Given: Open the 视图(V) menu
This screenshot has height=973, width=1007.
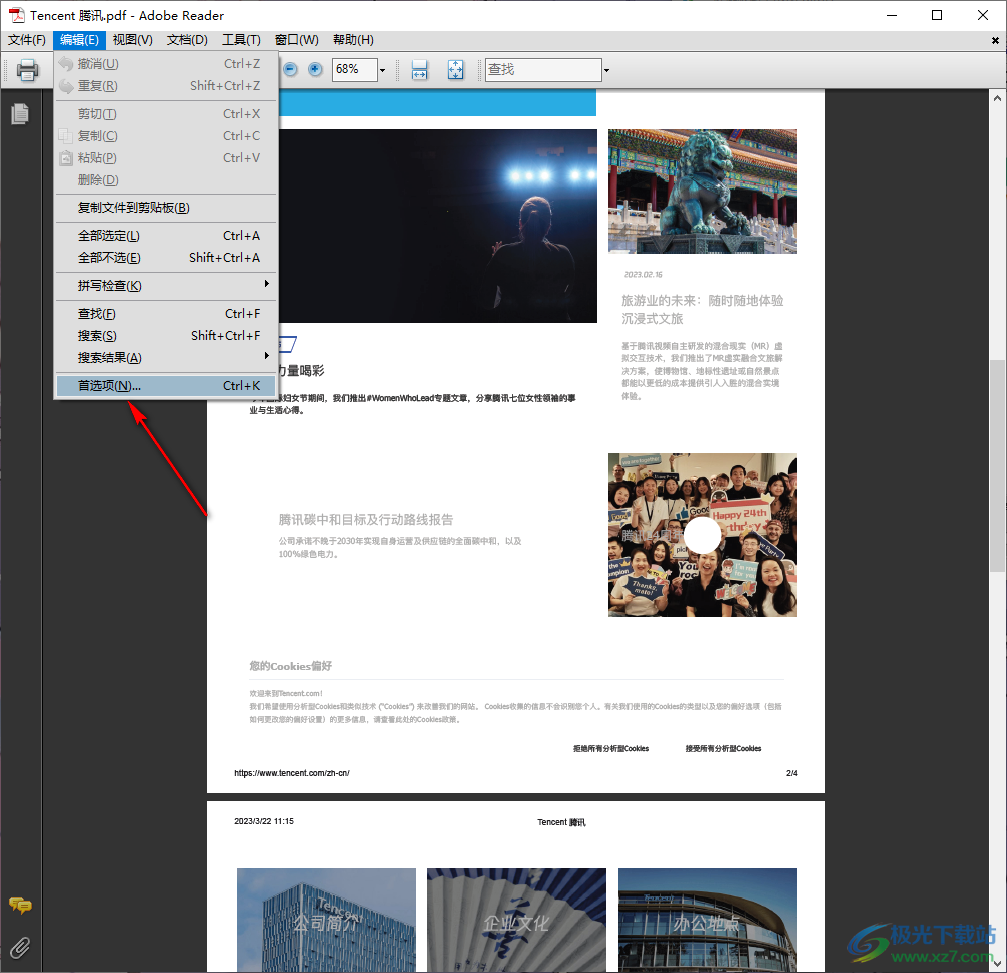Looking at the screenshot, I should pos(132,40).
